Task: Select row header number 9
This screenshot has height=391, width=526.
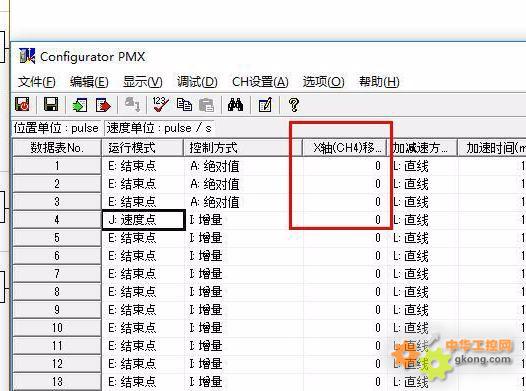Action: point(57,310)
